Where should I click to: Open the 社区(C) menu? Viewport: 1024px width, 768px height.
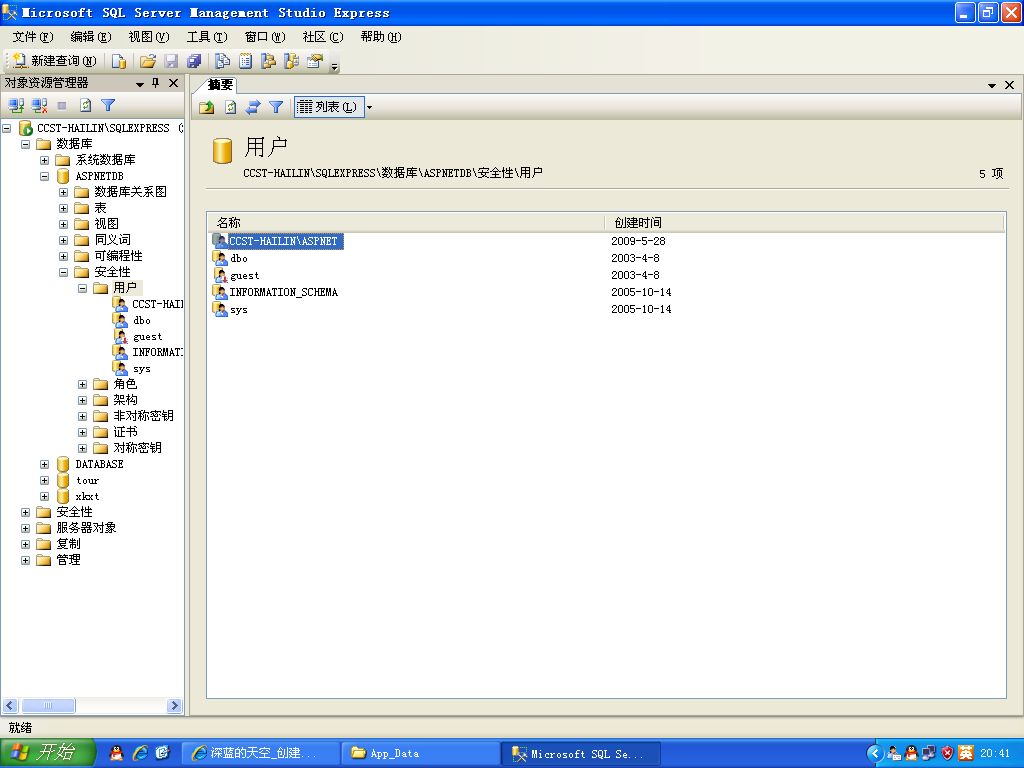pos(323,37)
